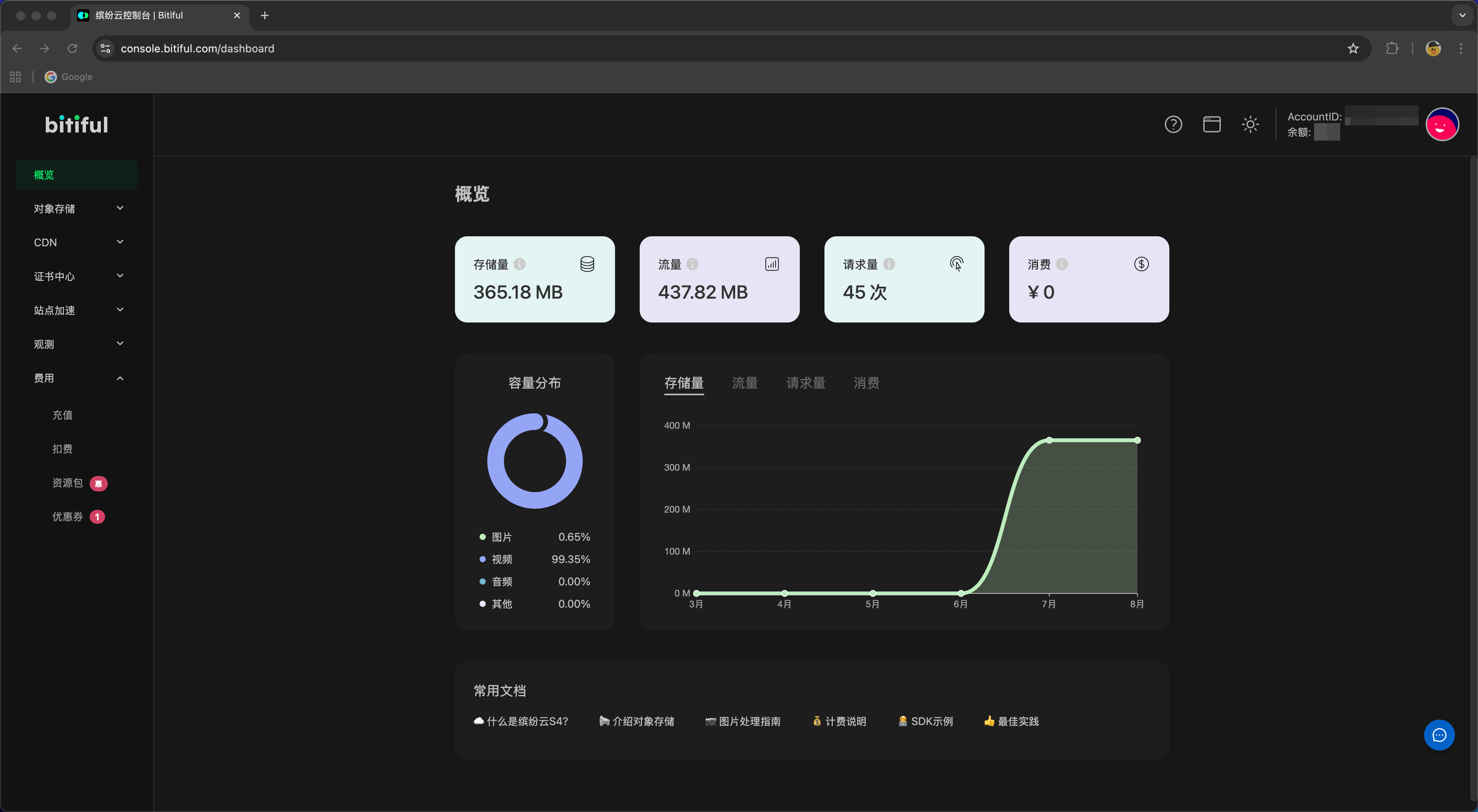Expand 观测 sidebar menu
The width and height of the screenshot is (1478, 812).
click(76, 344)
